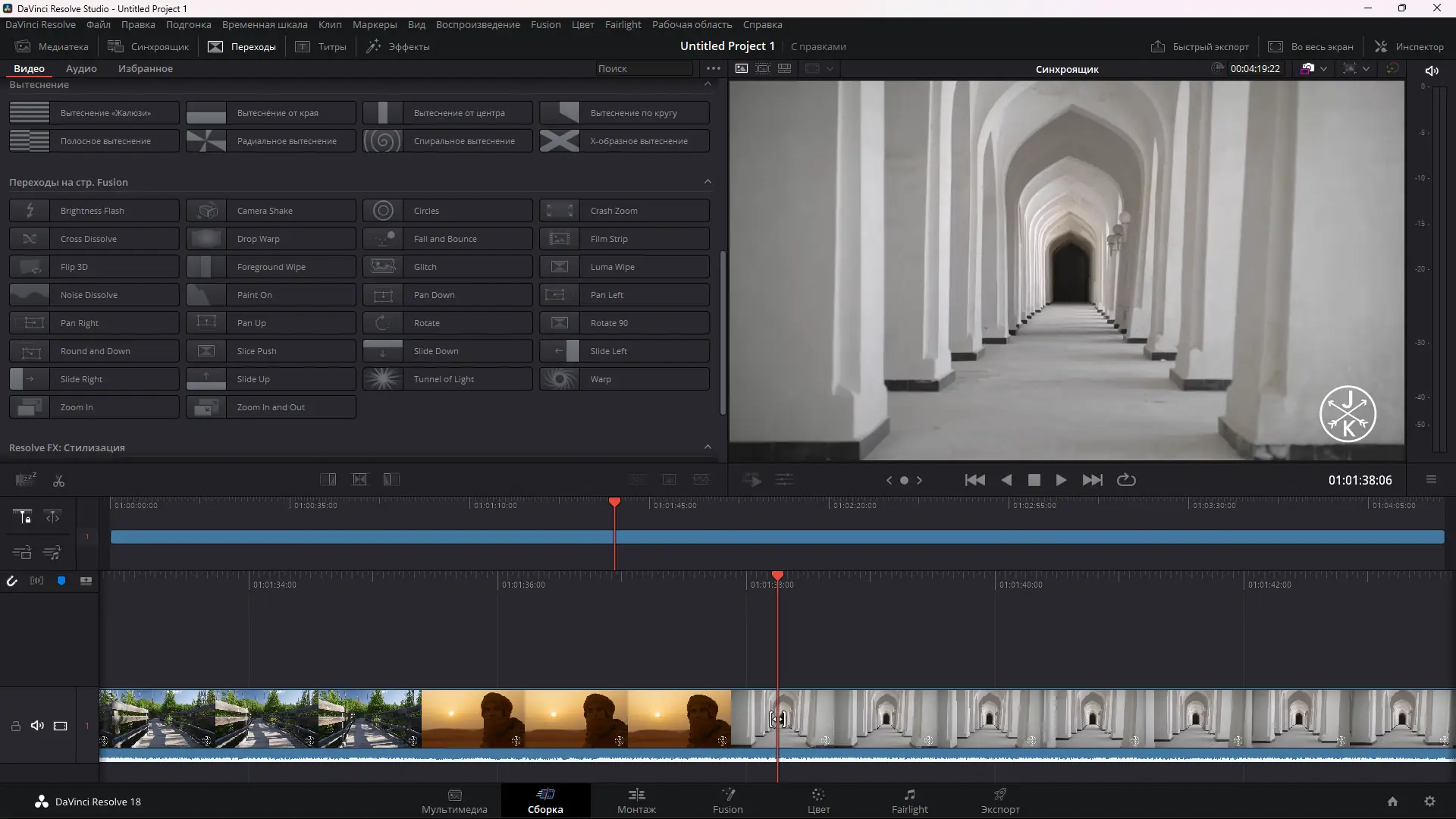Open the Цвет page

[x=818, y=801]
